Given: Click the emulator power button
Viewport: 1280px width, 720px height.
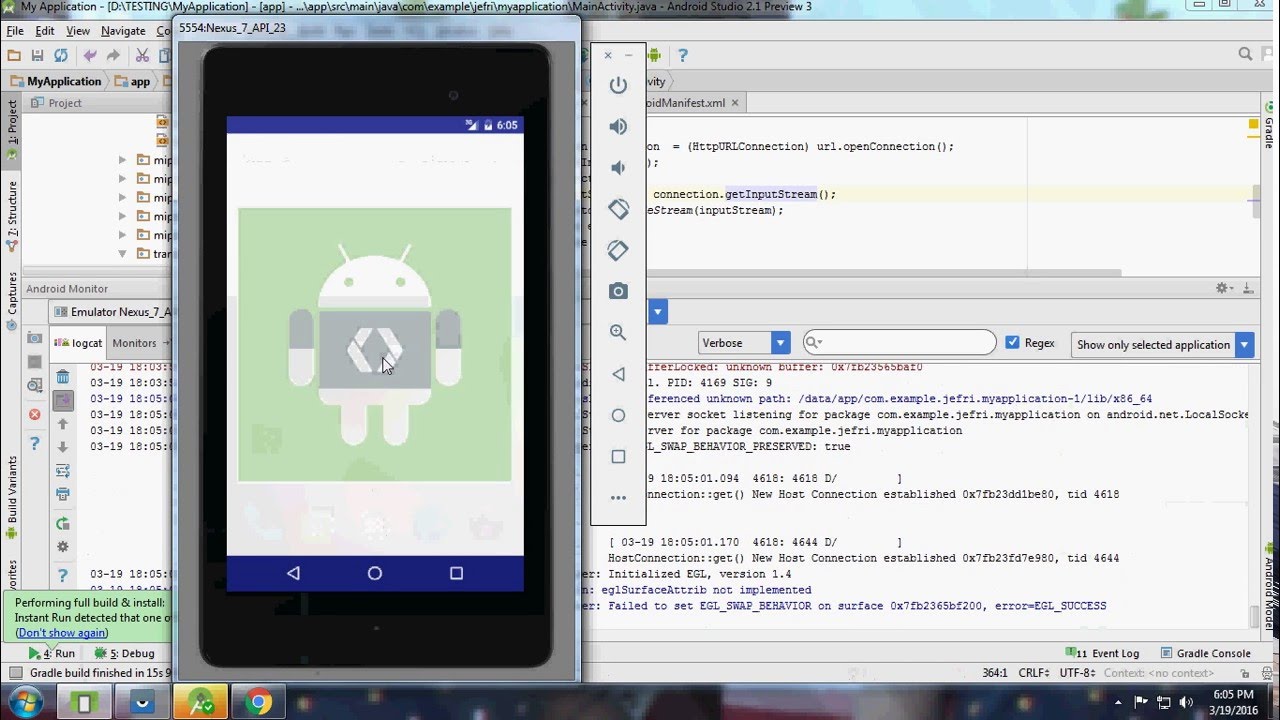Looking at the screenshot, I should pos(618,86).
